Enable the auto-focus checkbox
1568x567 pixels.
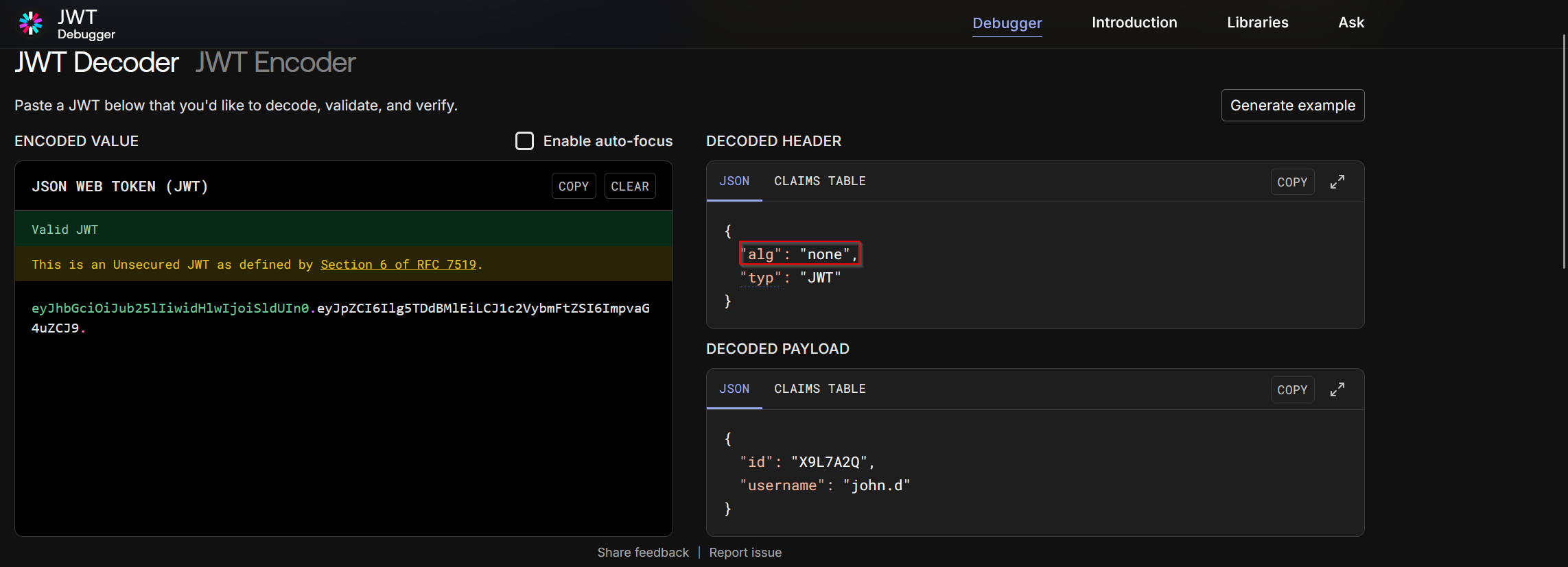524,141
